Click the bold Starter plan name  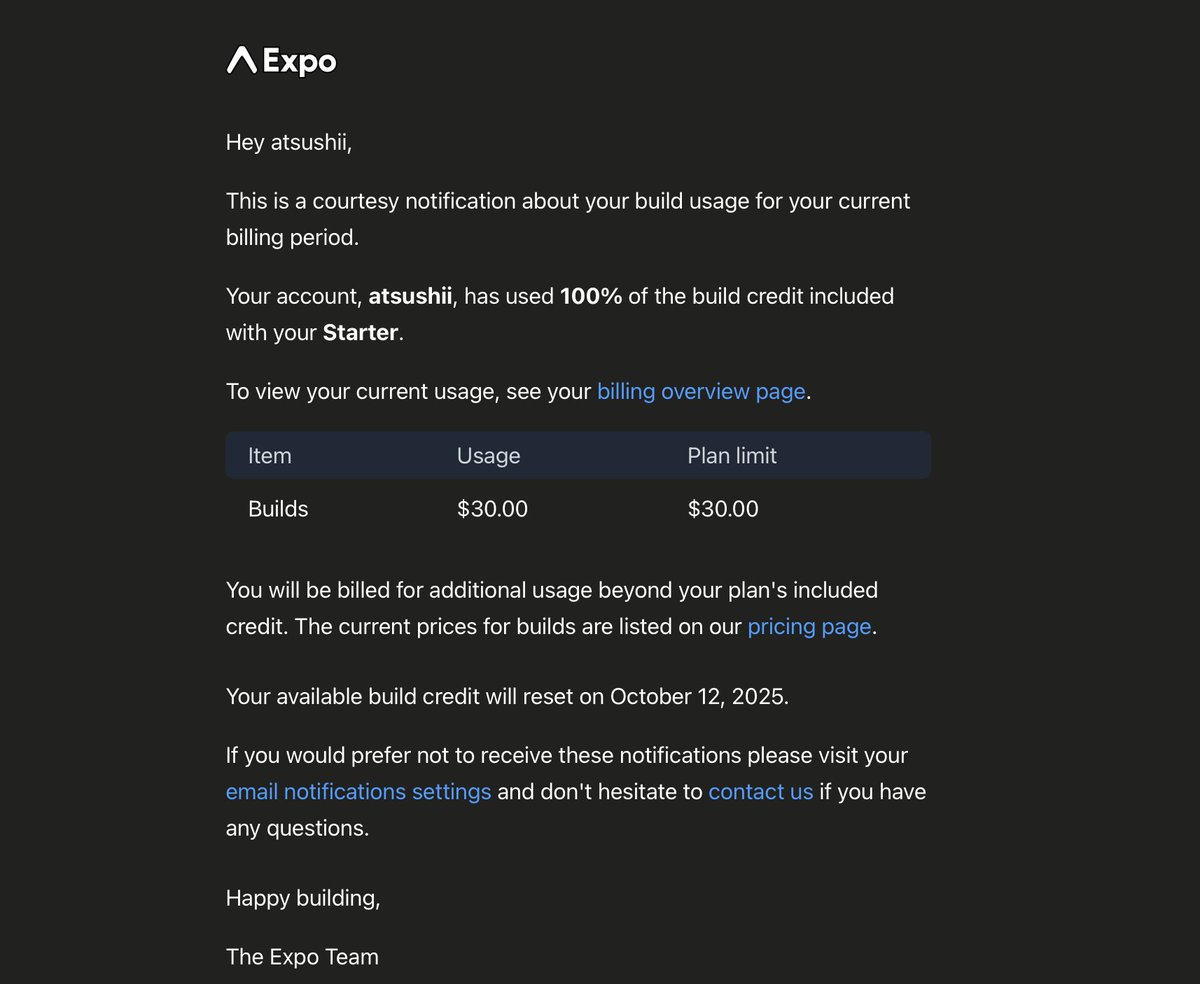pos(361,333)
